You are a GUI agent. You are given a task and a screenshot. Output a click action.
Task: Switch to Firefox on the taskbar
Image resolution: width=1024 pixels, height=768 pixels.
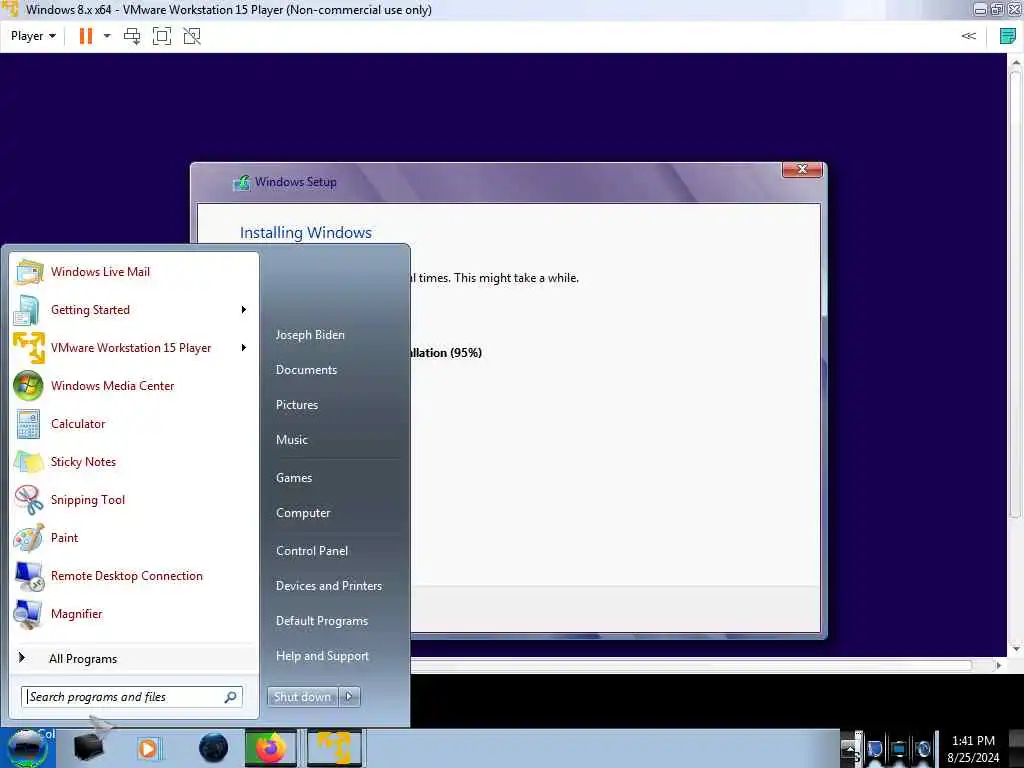coord(270,748)
